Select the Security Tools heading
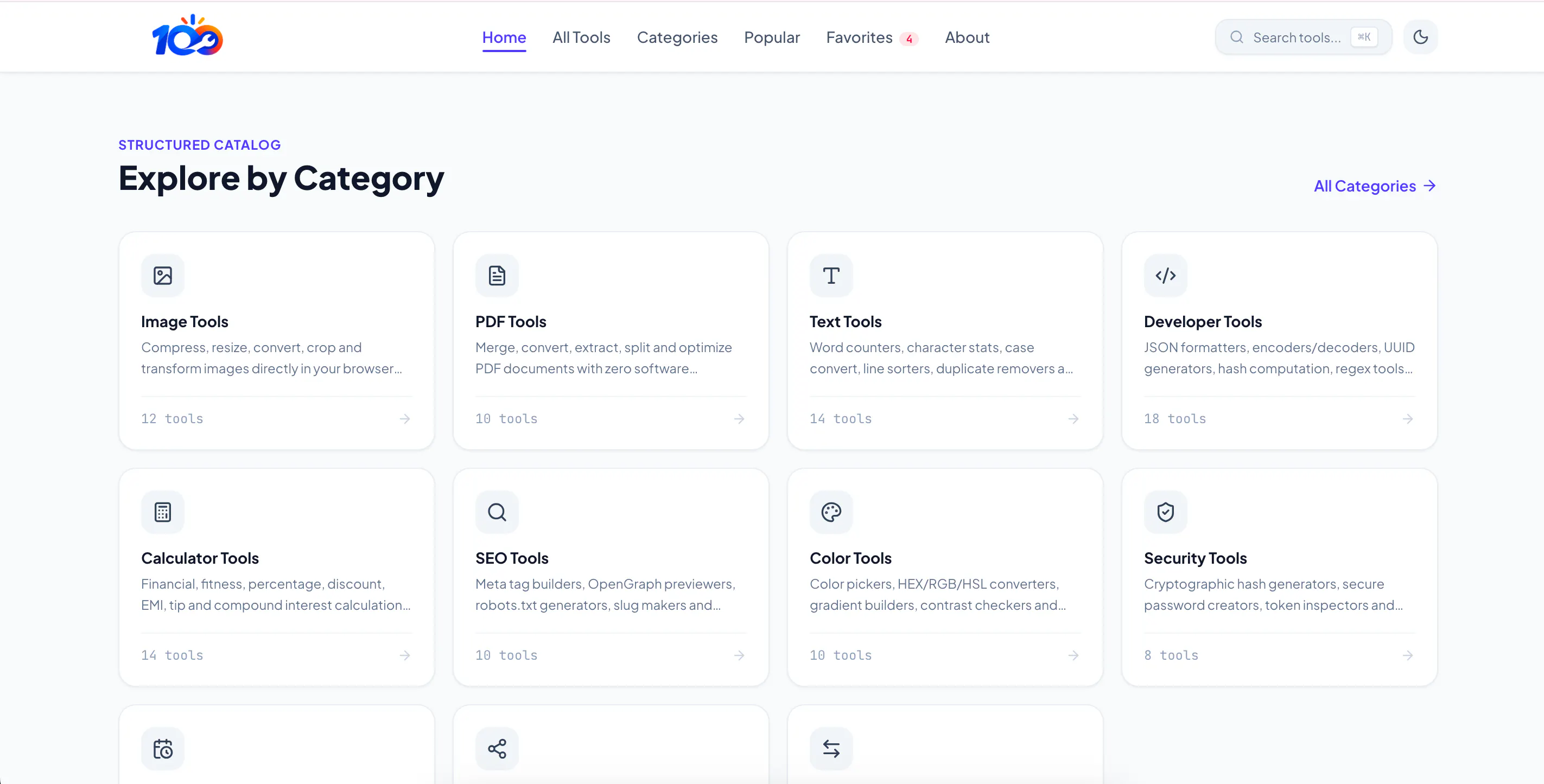 click(1195, 559)
